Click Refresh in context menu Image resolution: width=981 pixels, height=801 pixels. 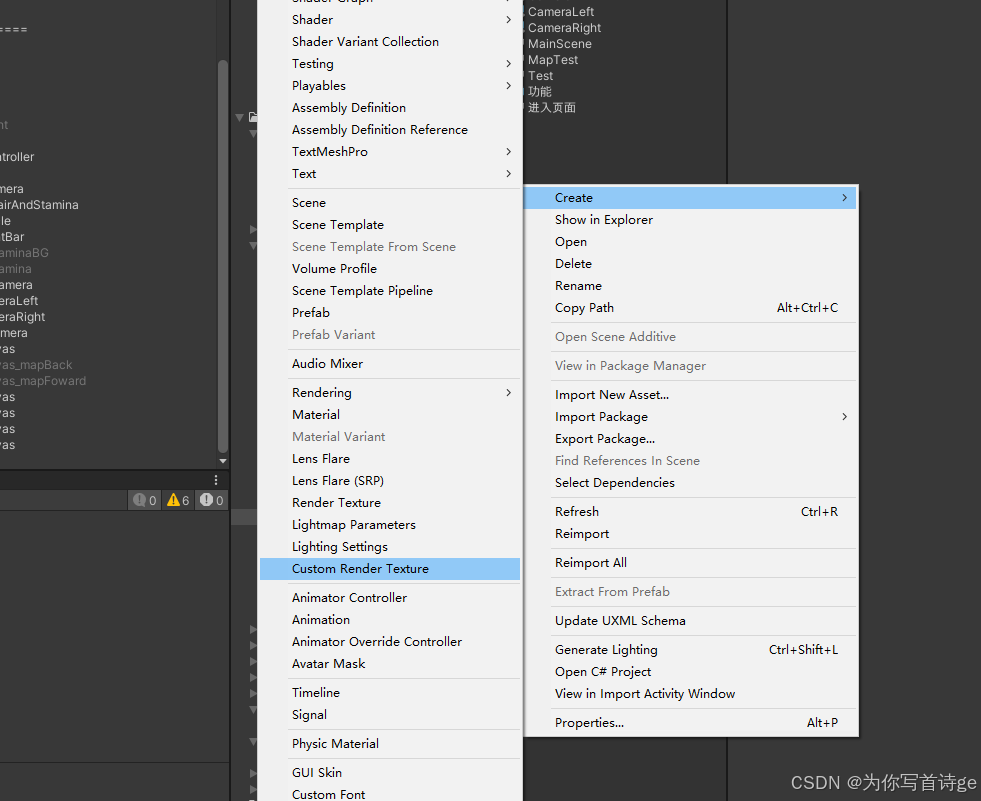[x=691, y=512]
